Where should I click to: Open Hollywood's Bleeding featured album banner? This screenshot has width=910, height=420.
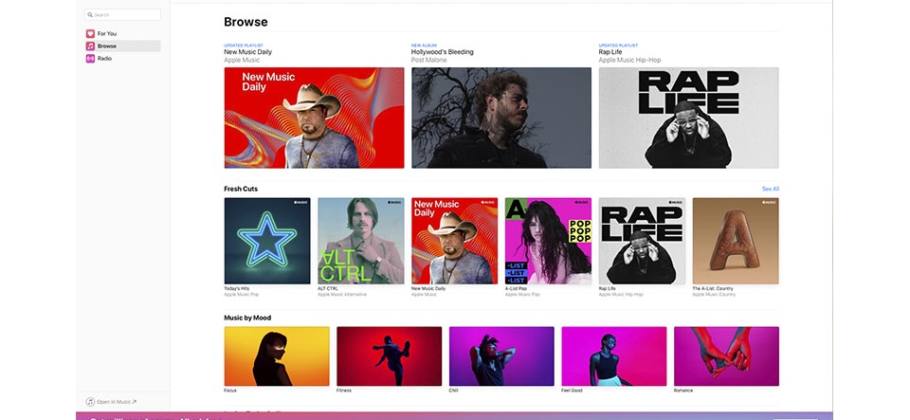[501, 118]
